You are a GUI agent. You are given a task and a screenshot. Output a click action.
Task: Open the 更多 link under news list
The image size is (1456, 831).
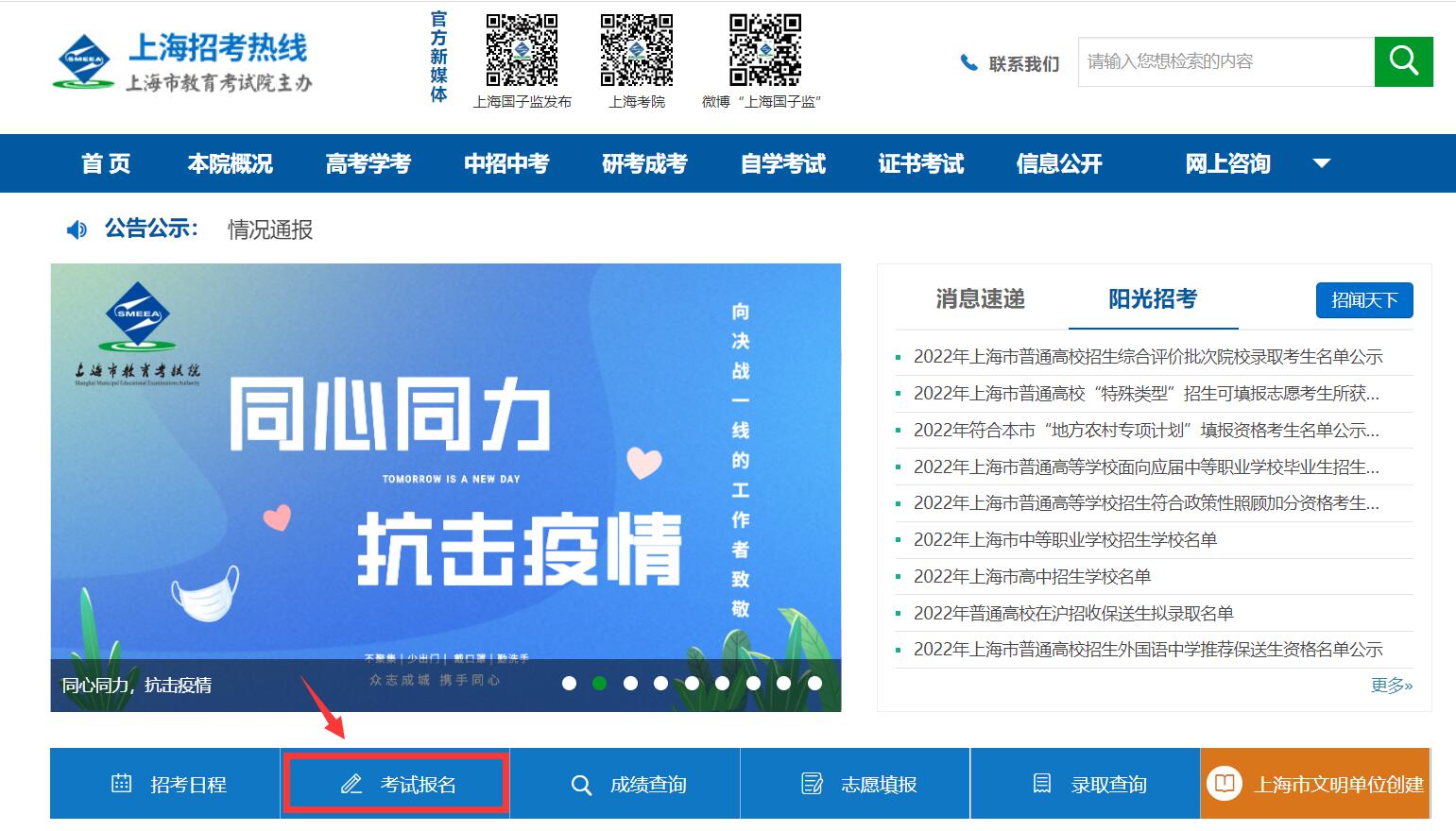pyautogui.click(x=1391, y=686)
